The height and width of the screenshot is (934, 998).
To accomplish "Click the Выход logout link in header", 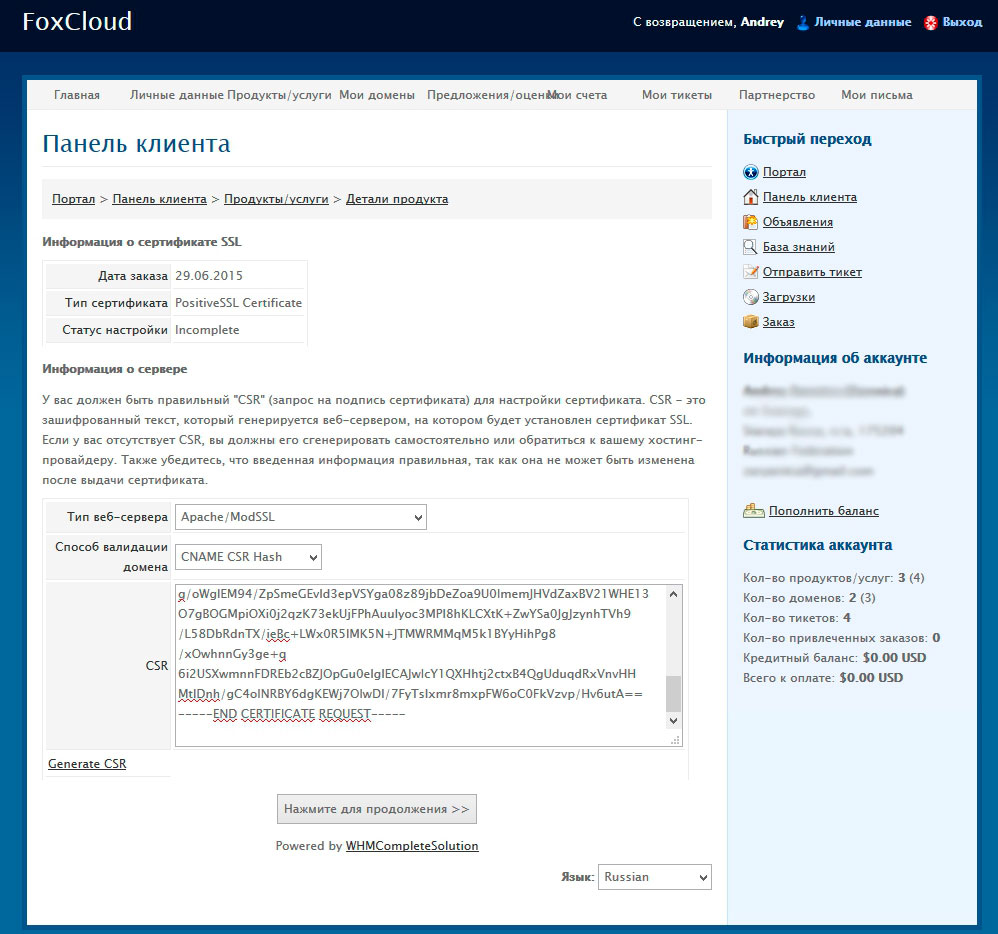I will pyautogui.click(x=962, y=22).
